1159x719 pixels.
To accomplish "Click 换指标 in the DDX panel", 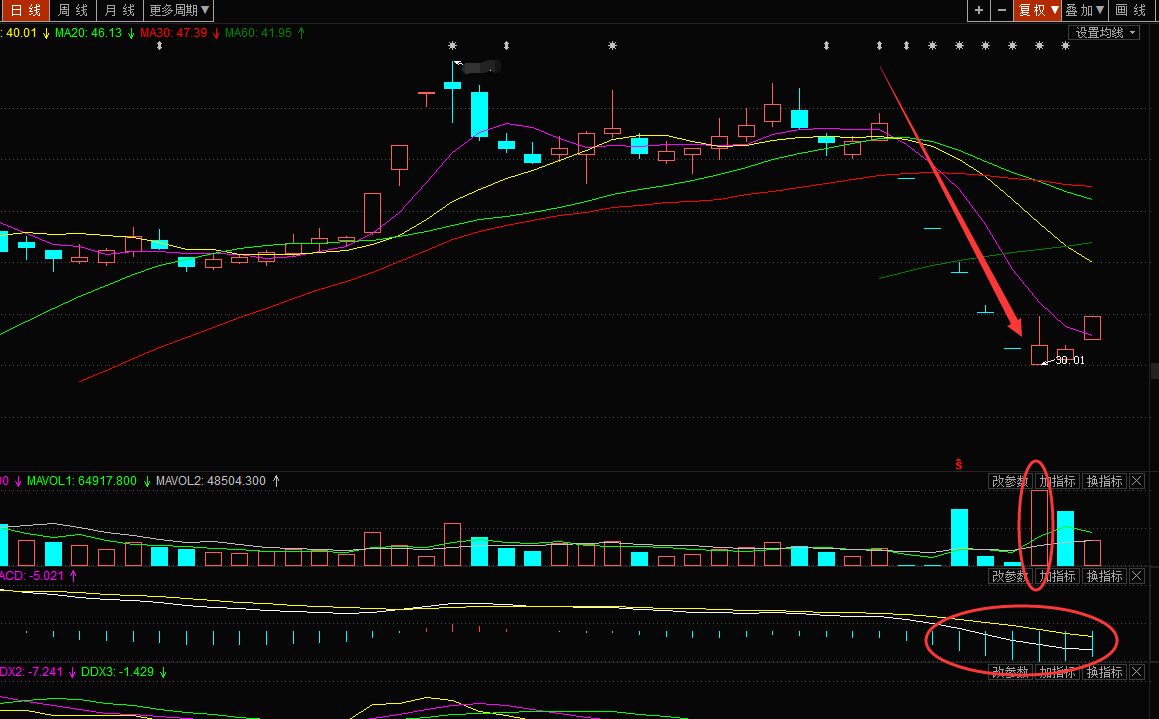I will point(1104,672).
